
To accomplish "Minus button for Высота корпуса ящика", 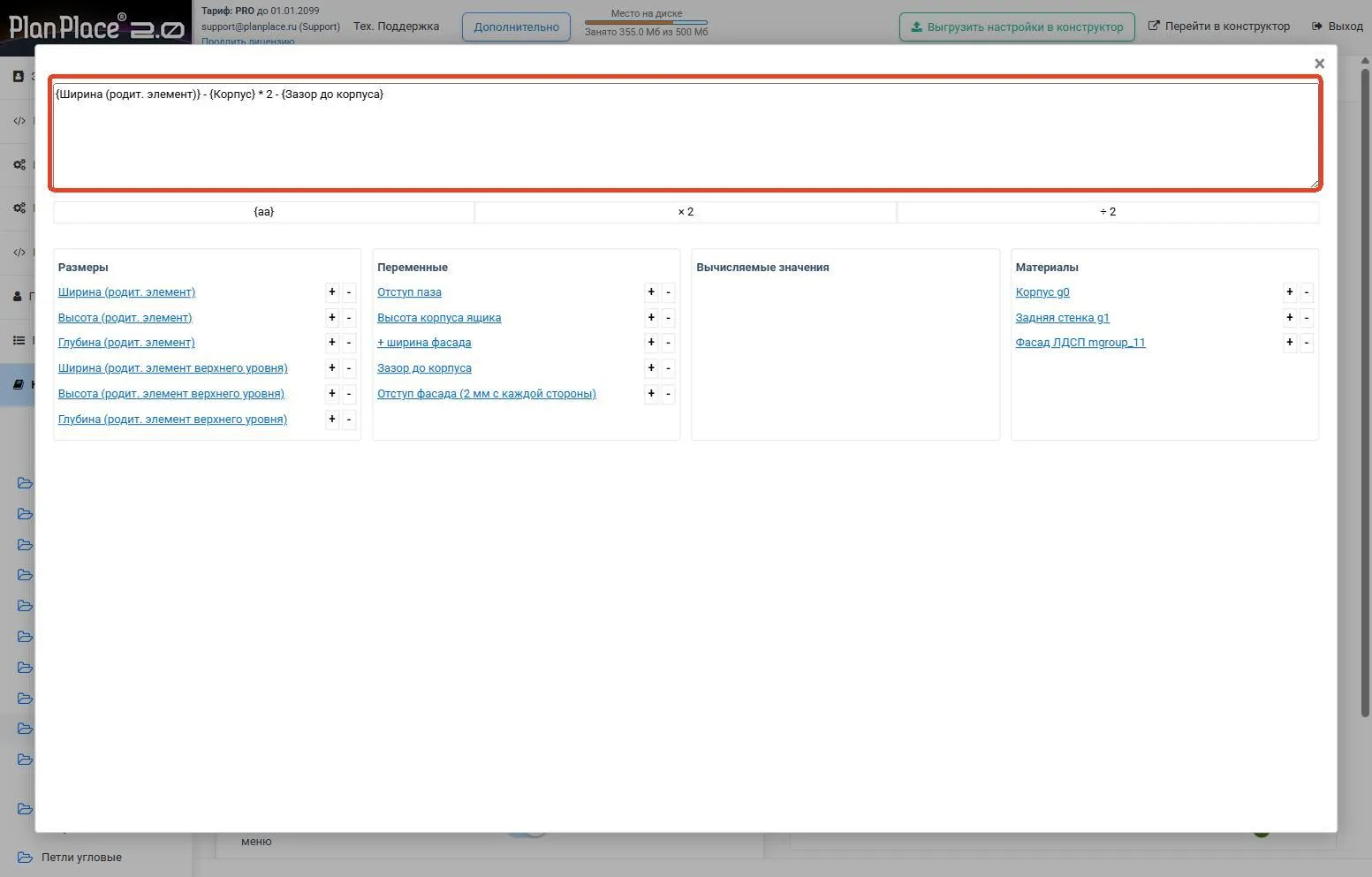I will tap(668, 318).
